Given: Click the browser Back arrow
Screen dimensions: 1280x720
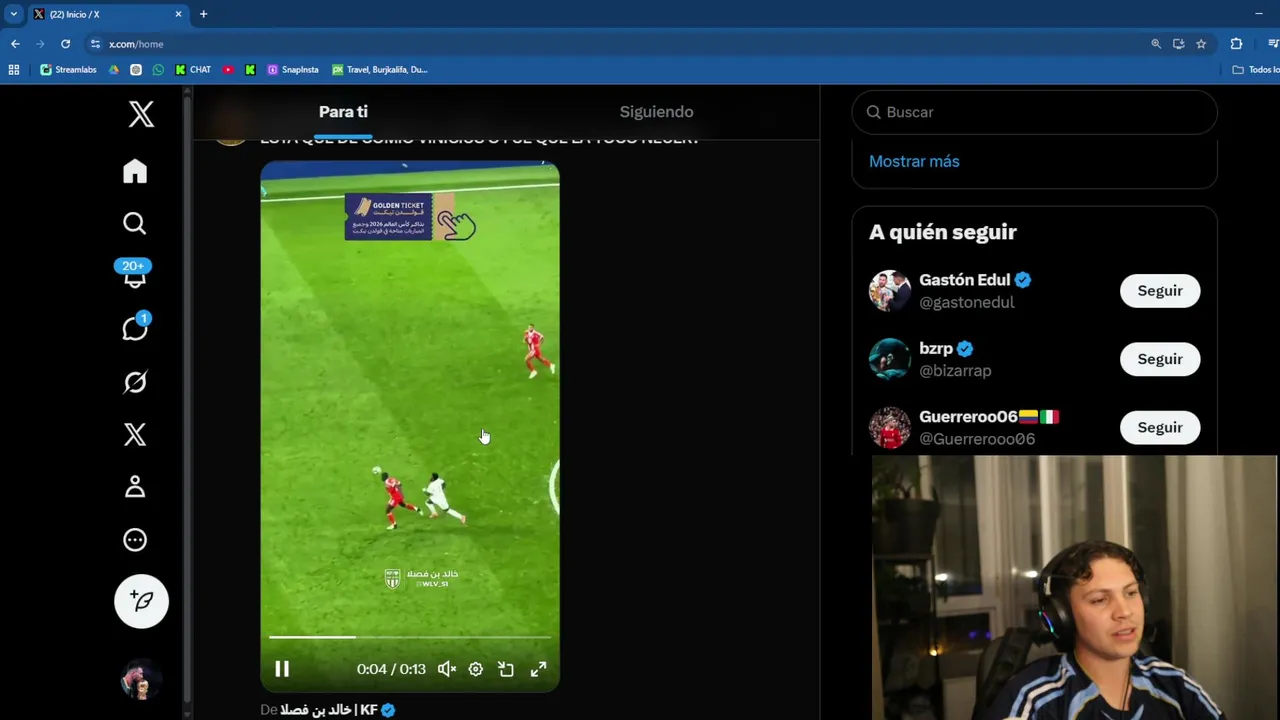Looking at the screenshot, I should point(15,44).
